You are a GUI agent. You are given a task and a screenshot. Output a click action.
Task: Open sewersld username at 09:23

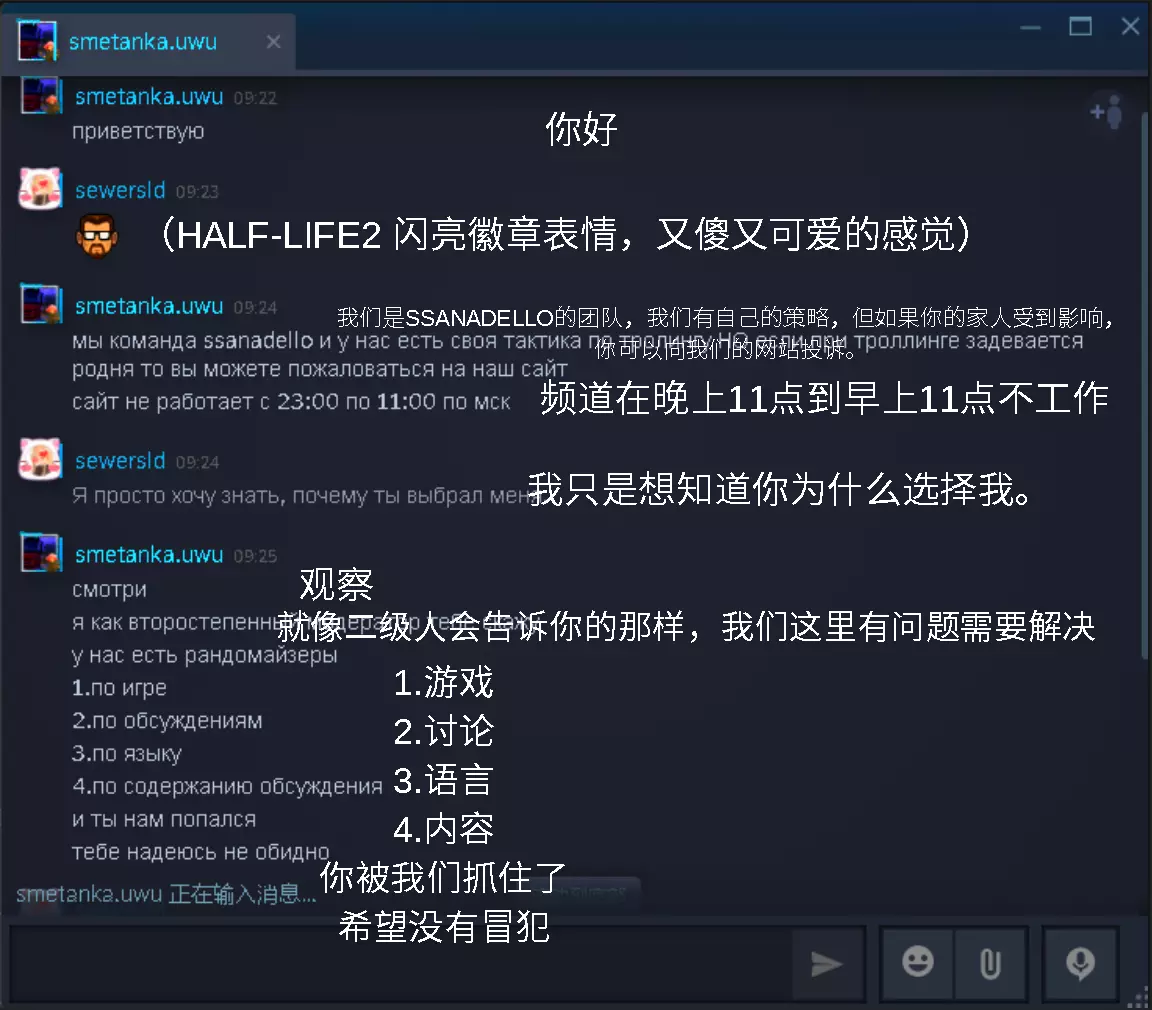120,190
